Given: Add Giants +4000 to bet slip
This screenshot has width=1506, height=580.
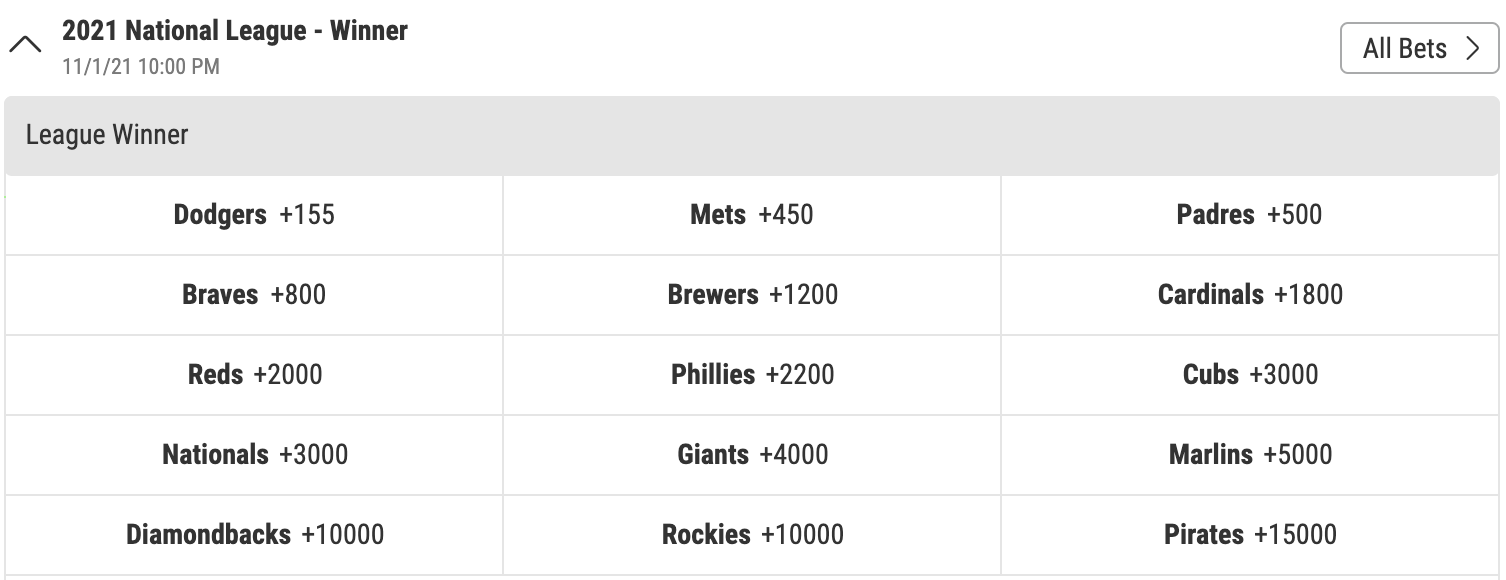Looking at the screenshot, I should pos(752,455).
